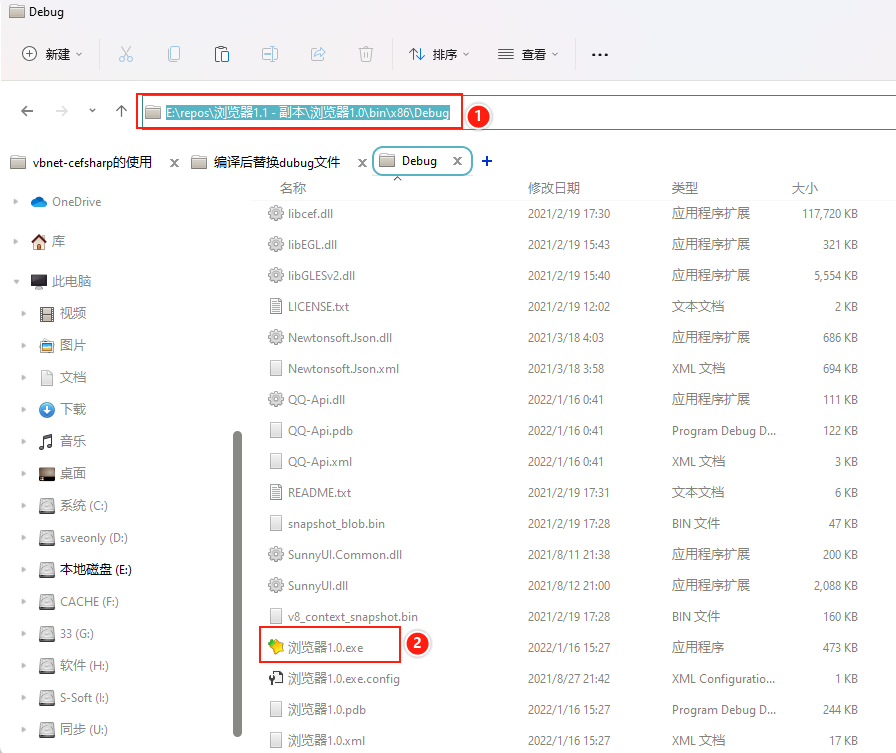Click the Cut scissors icon
Image resolution: width=896 pixels, height=753 pixels.
(126, 54)
